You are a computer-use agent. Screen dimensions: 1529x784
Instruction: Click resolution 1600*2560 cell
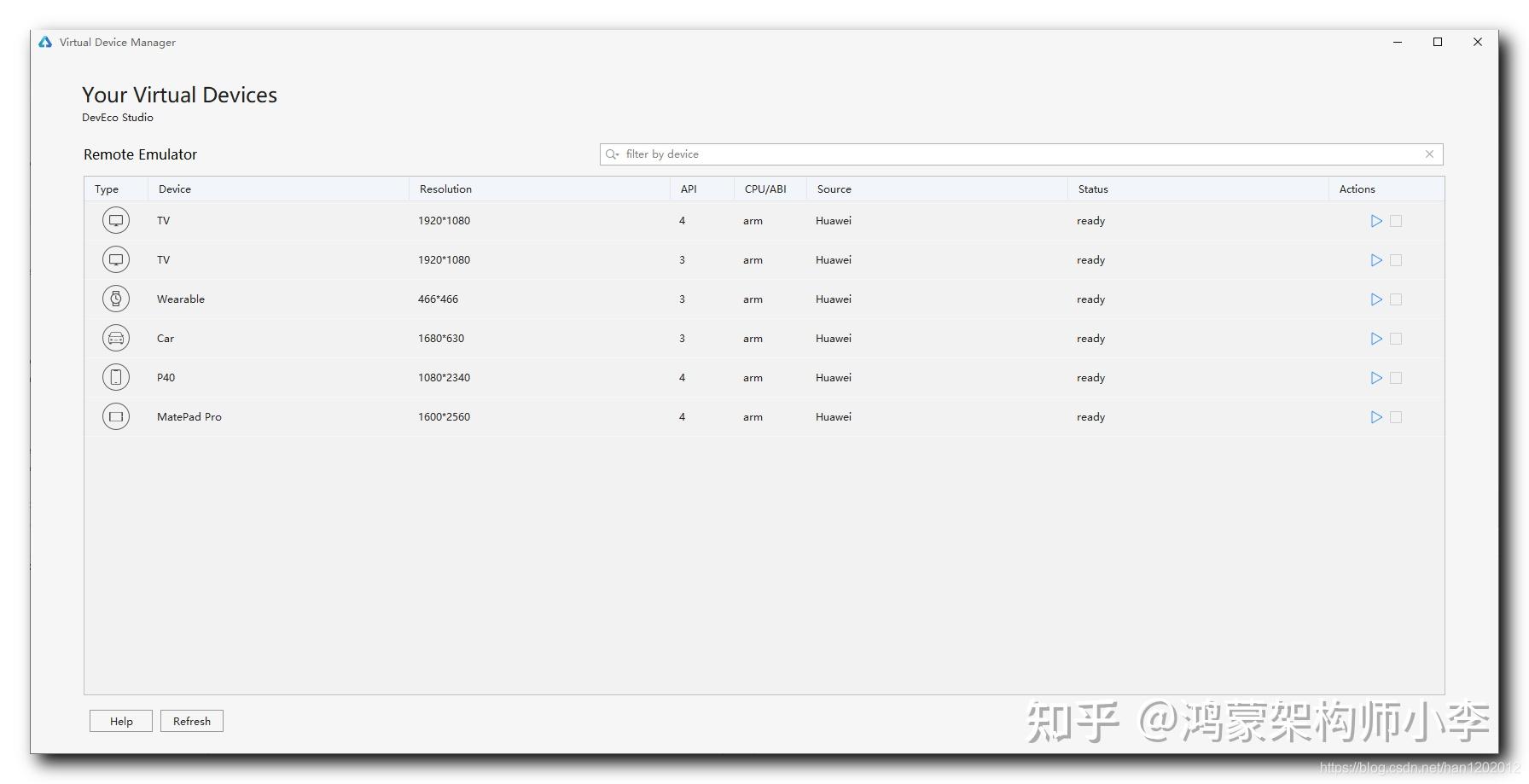point(445,417)
